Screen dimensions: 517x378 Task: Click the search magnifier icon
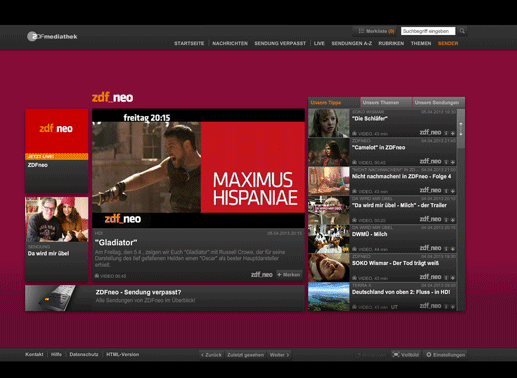pyautogui.click(x=462, y=31)
